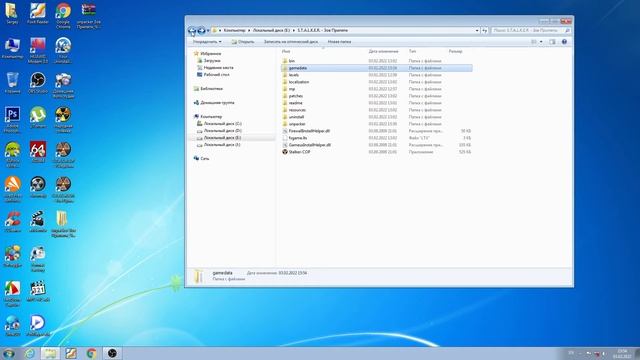640x360 pixels.
Task: Open uTorrent desktop shortcut
Action: click(38, 118)
